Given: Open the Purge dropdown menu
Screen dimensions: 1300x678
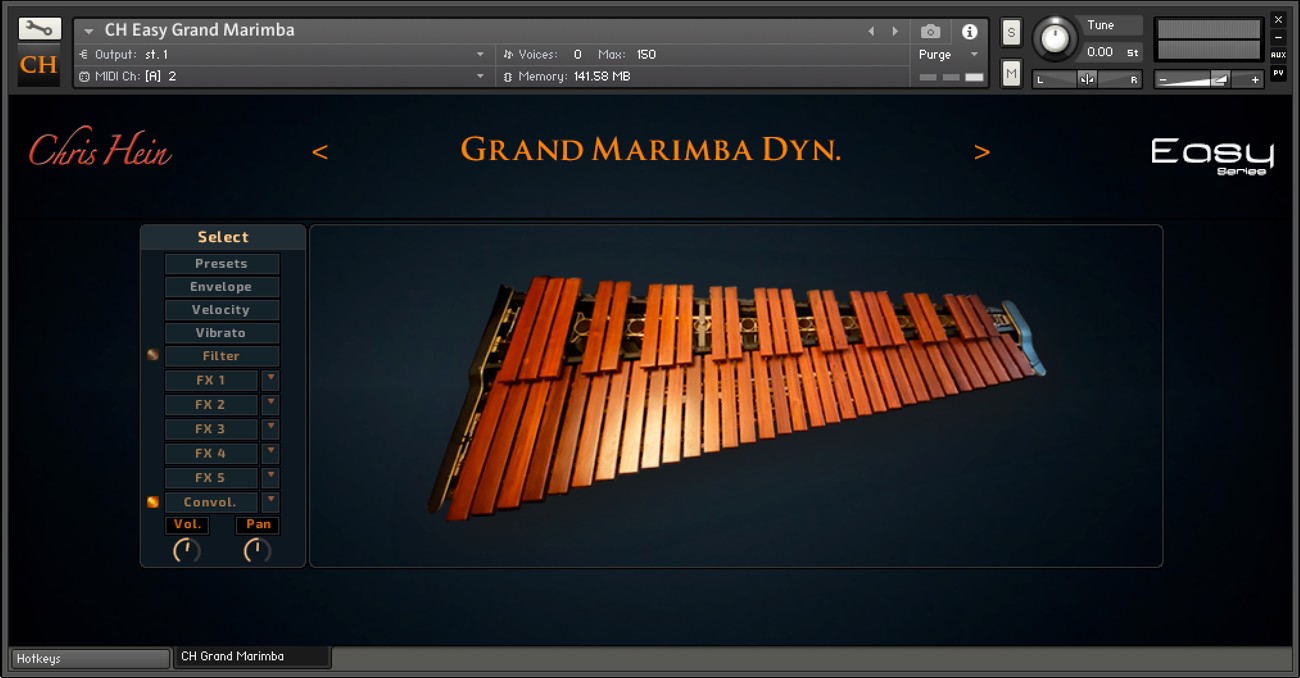Looking at the screenshot, I should tap(974, 55).
